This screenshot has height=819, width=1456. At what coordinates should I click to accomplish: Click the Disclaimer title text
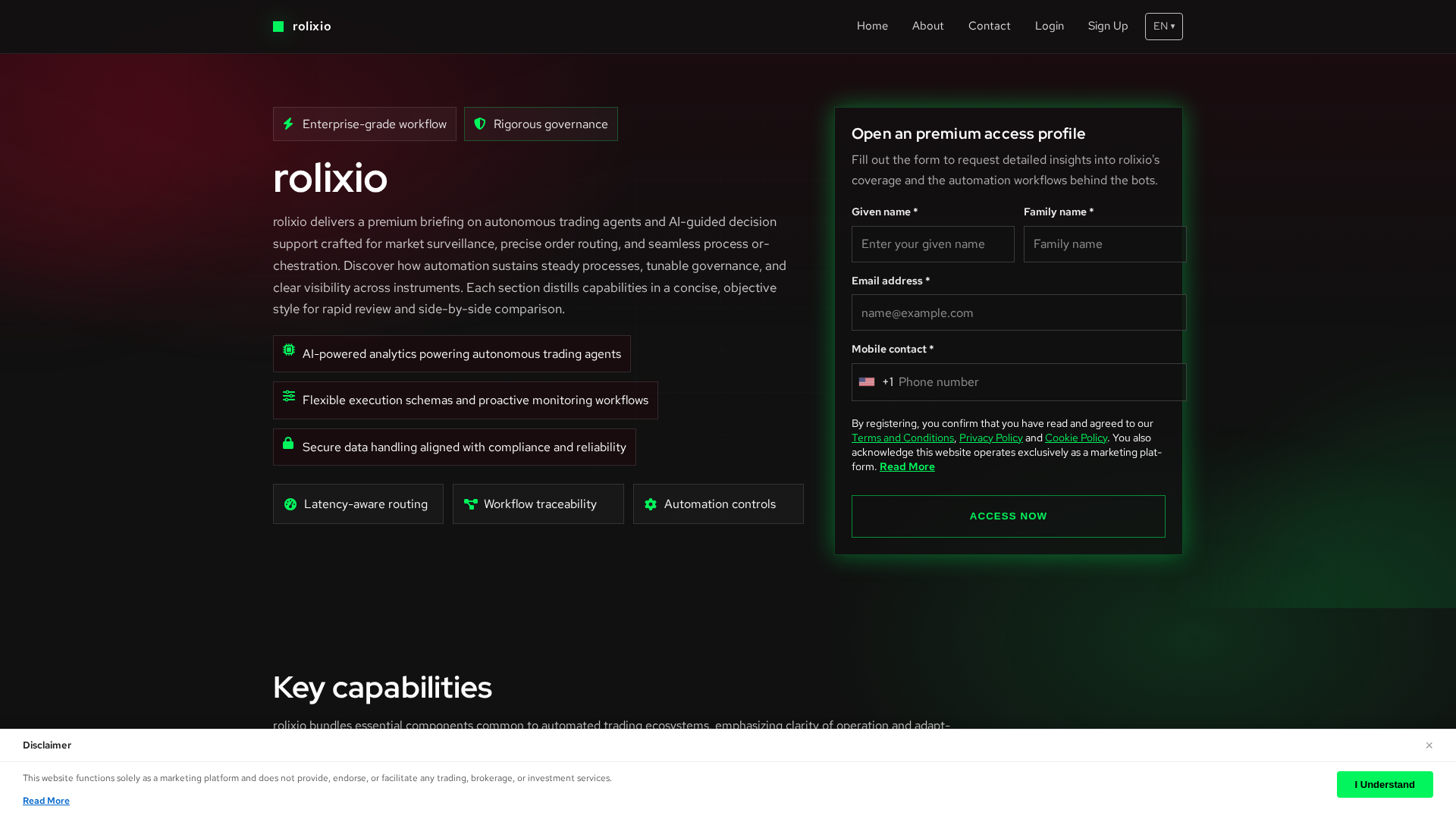pos(47,745)
